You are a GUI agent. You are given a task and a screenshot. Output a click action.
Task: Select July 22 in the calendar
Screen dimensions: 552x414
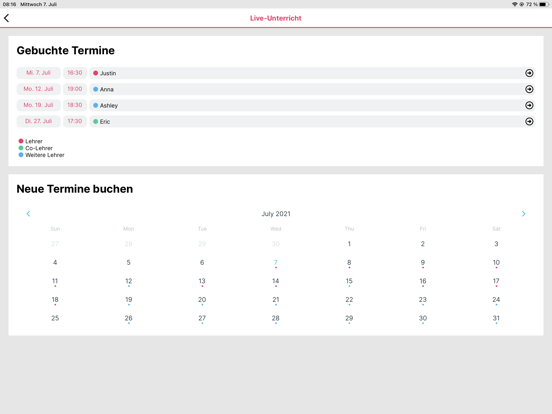tap(349, 300)
